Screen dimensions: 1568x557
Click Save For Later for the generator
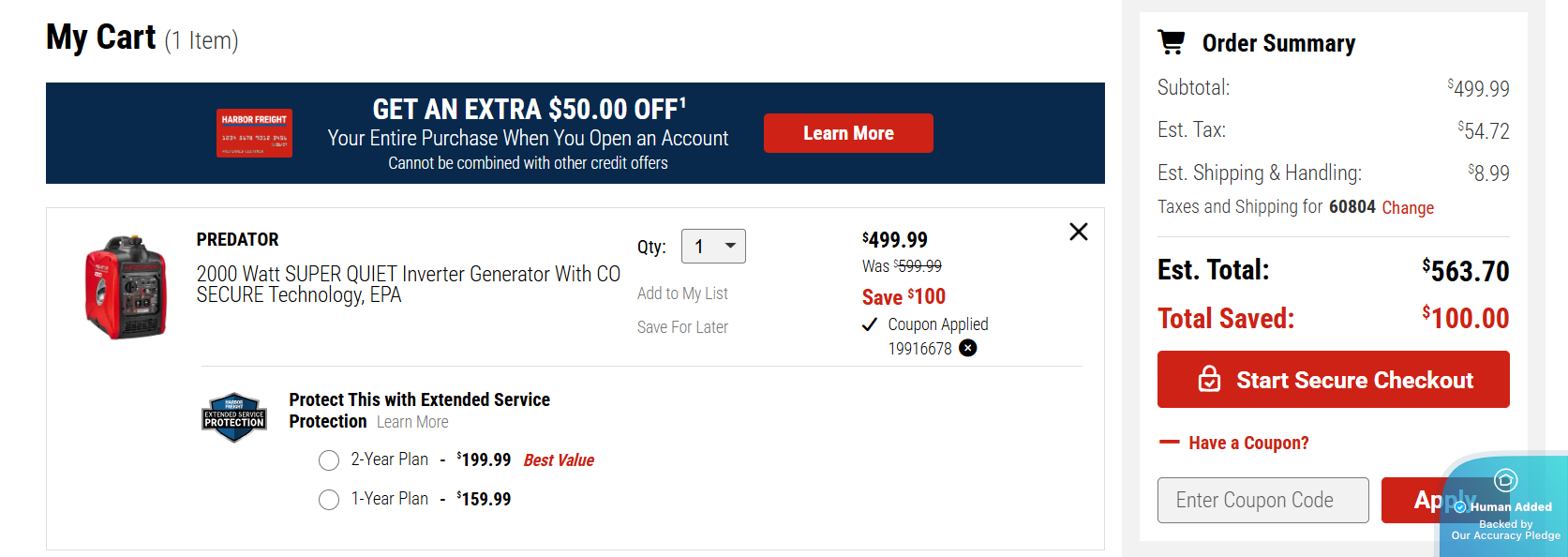coord(682,326)
